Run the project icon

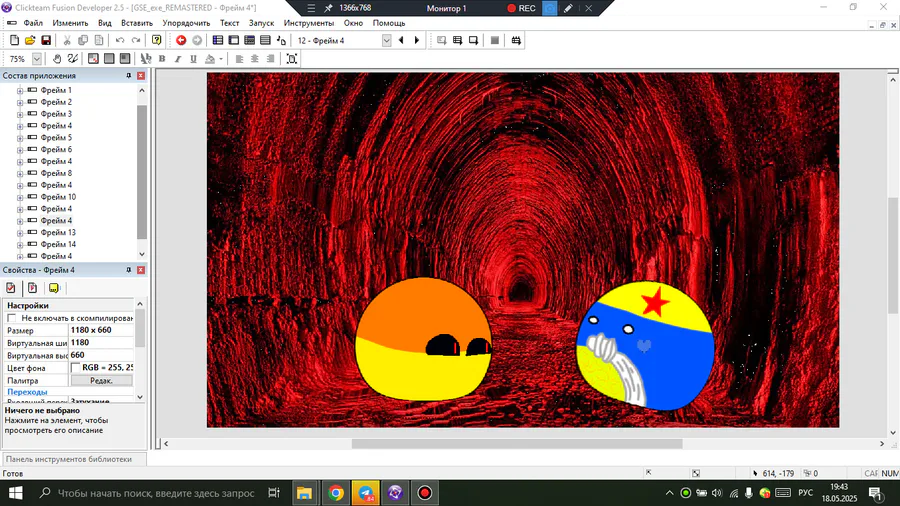tap(441, 40)
